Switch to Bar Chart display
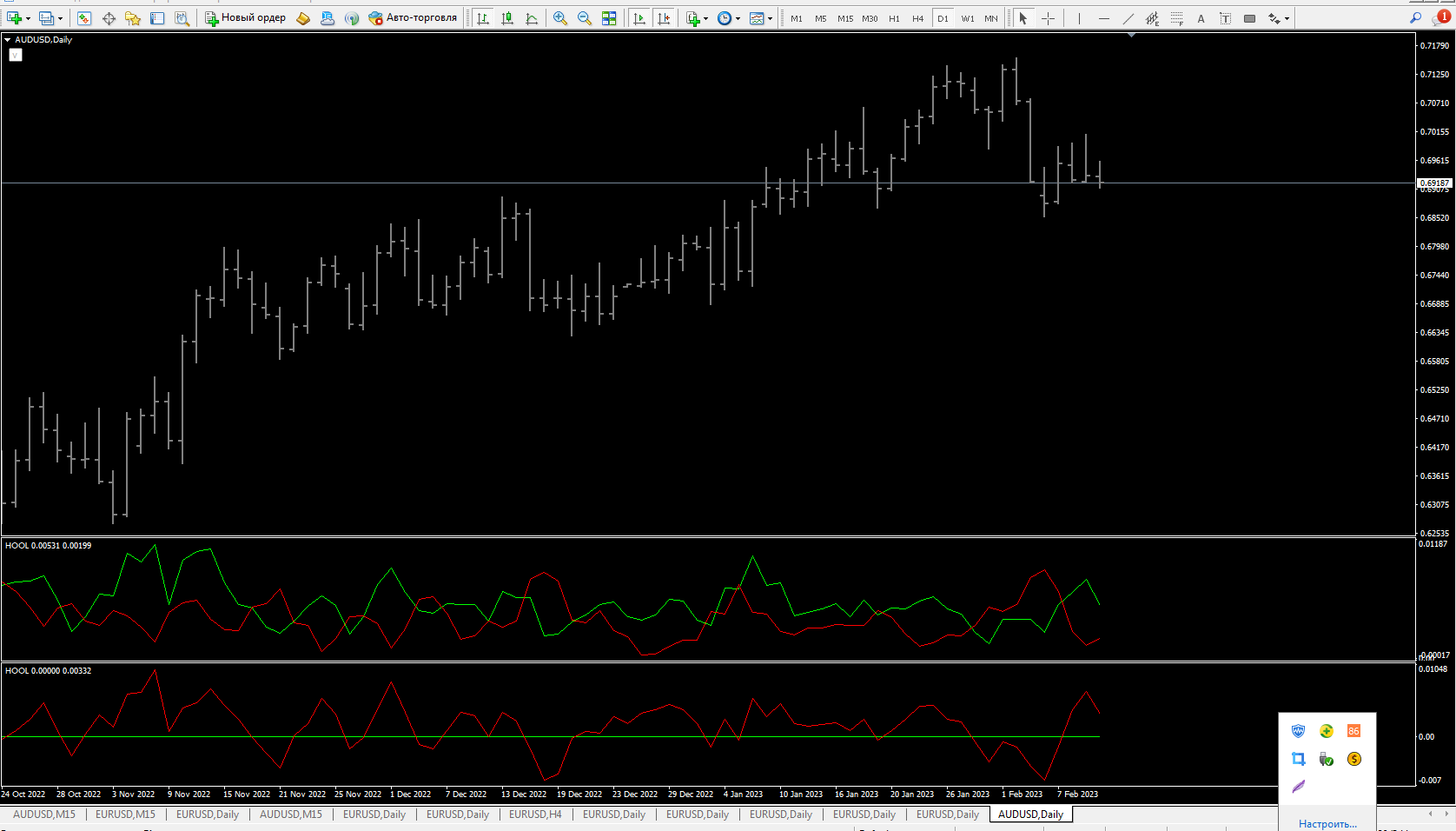 (483, 18)
